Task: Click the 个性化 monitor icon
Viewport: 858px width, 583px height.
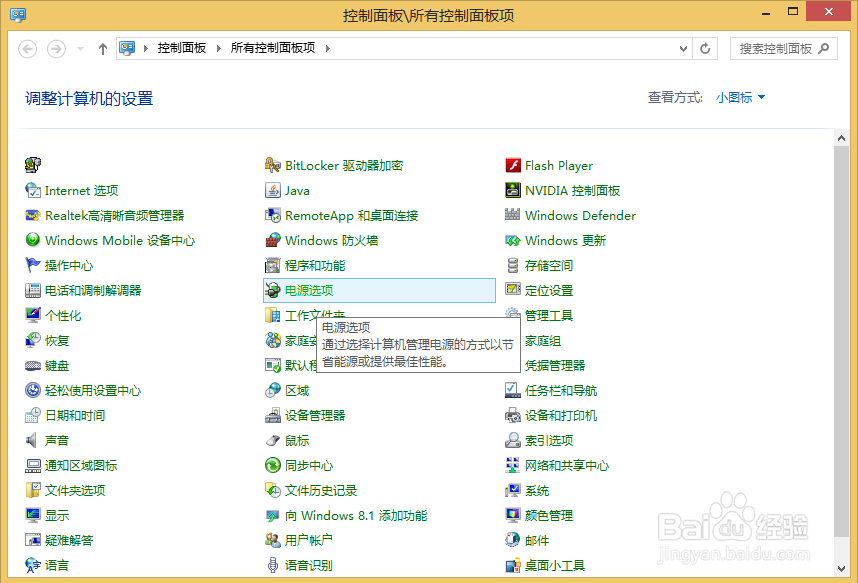Action: tap(33, 315)
